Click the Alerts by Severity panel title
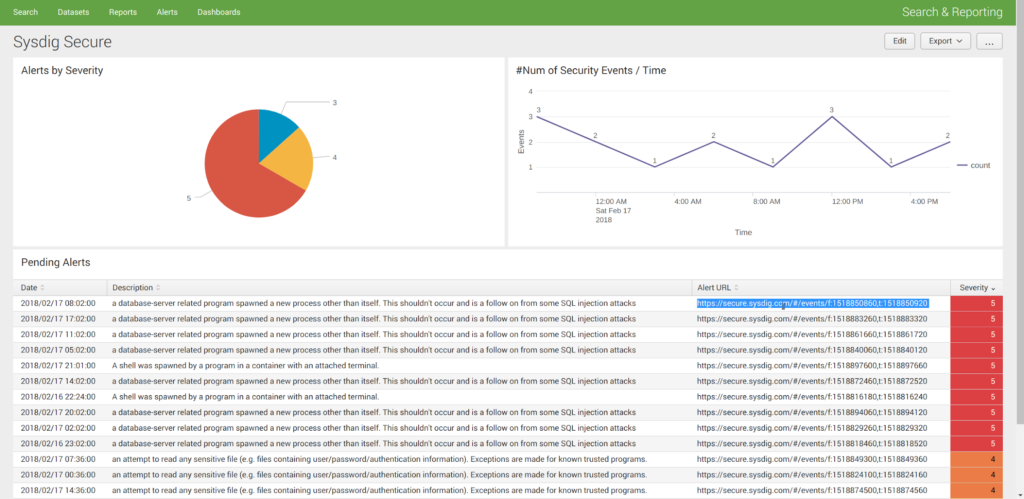This screenshot has width=1024, height=499. [62, 71]
